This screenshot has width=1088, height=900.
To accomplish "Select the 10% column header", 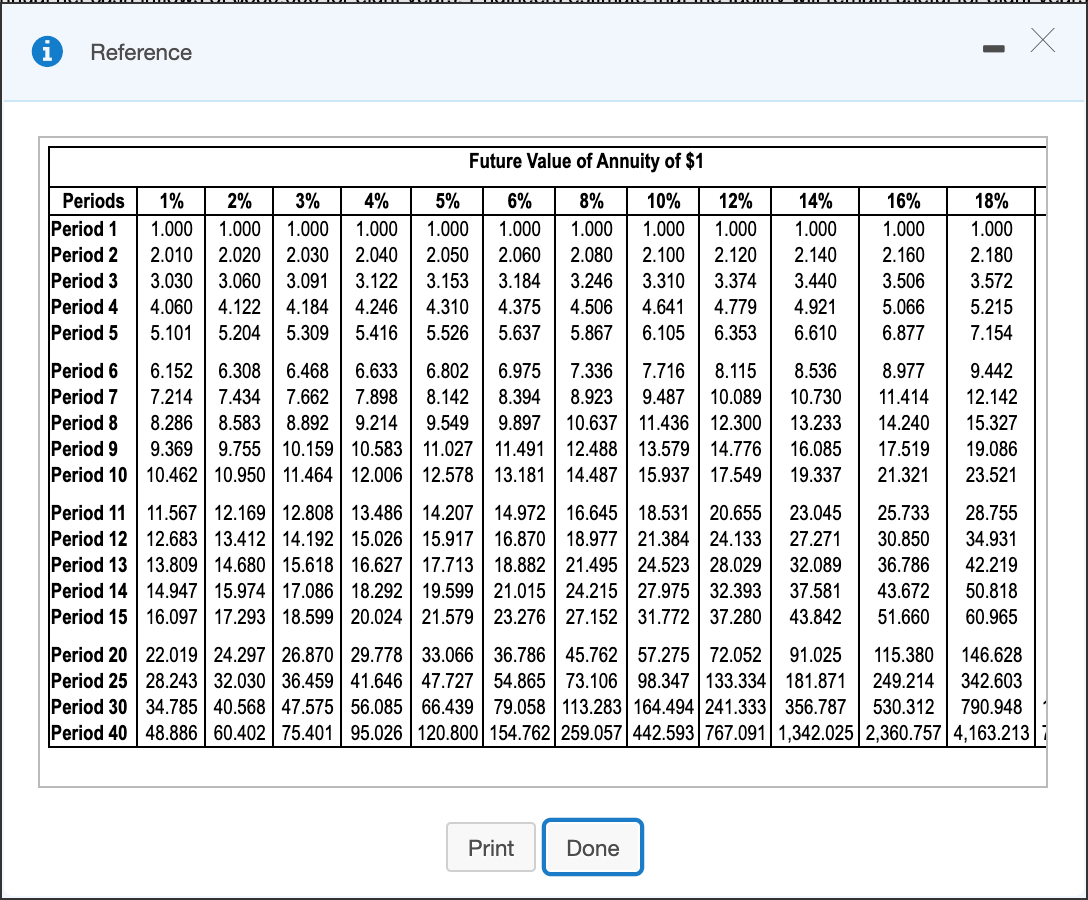I will click(x=662, y=201).
